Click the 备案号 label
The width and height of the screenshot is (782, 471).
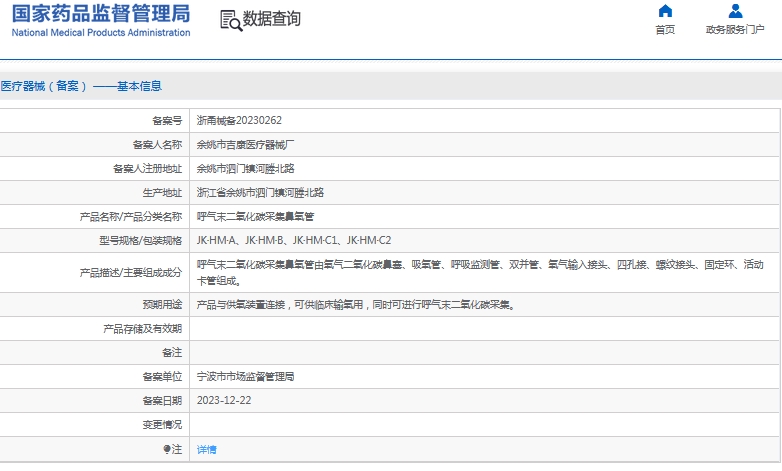coord(167,121)
